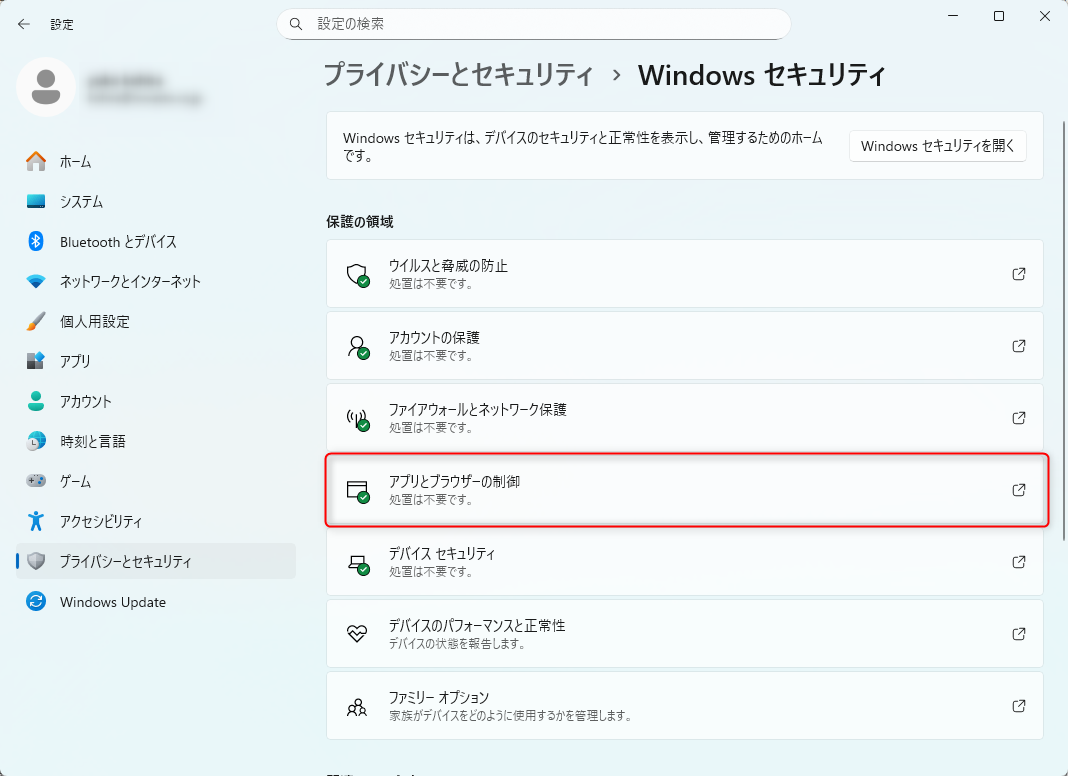Image resolution: width=1068 pixels, height=776 pixels.
Task: Click the ゲーム controller icon
Action: point(35,481)
